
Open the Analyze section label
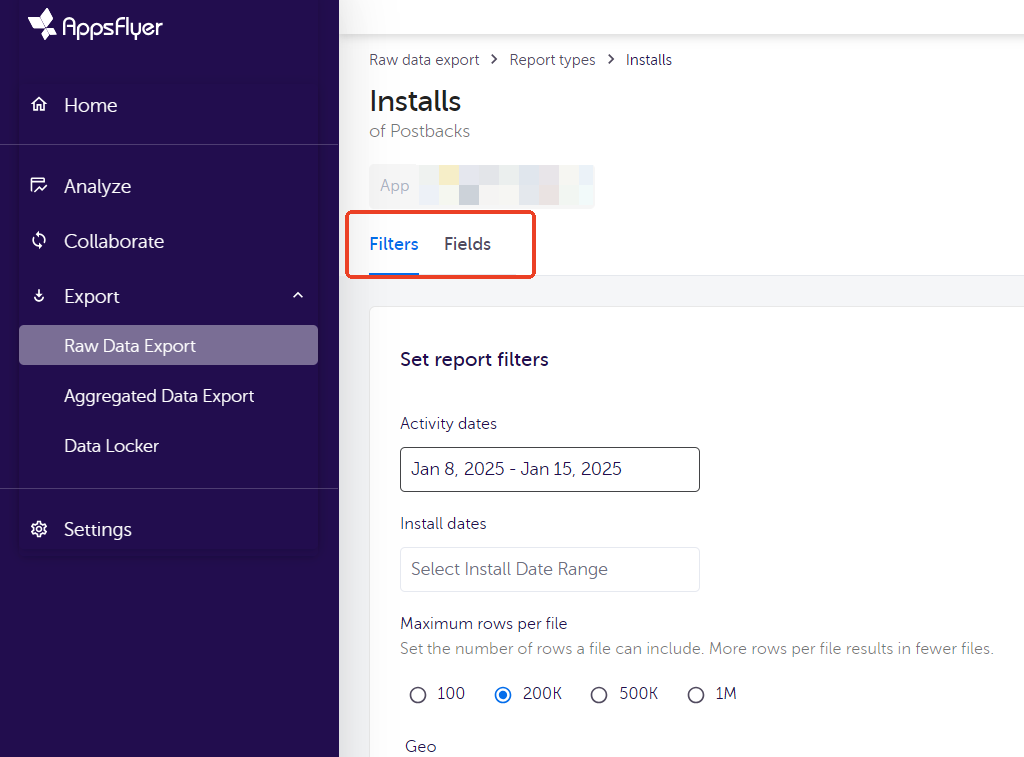[x=97, y=186]
